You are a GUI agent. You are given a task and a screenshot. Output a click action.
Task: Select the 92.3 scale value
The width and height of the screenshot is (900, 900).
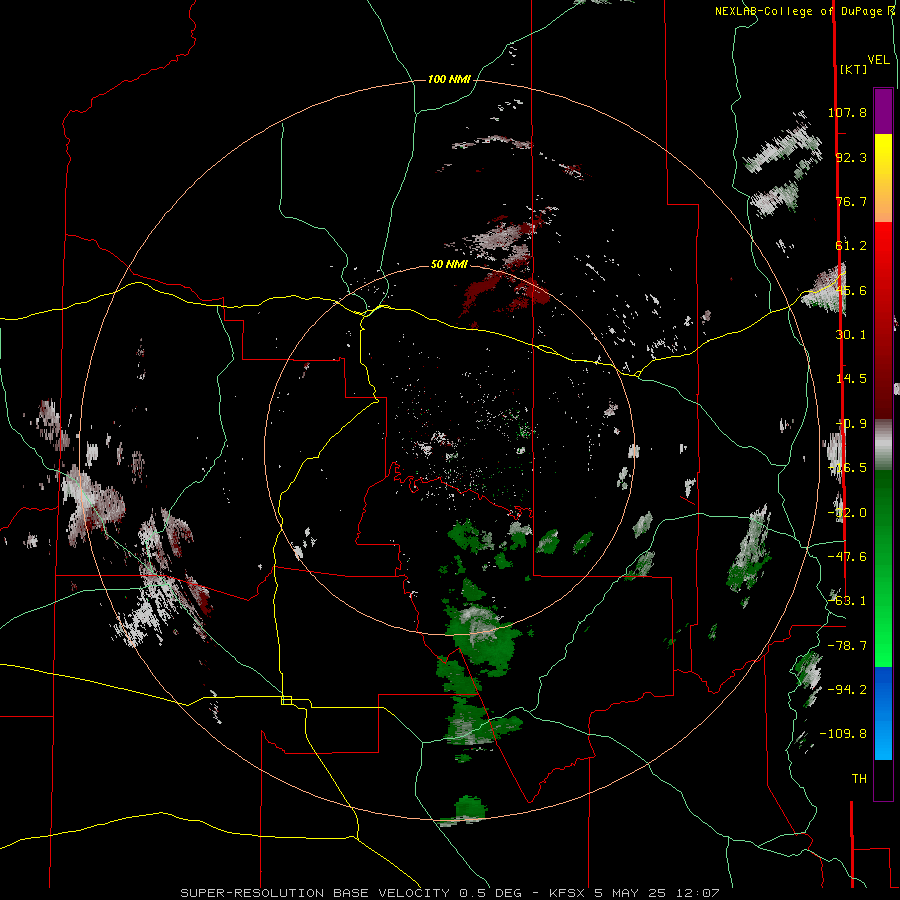(x=851, y=157)
